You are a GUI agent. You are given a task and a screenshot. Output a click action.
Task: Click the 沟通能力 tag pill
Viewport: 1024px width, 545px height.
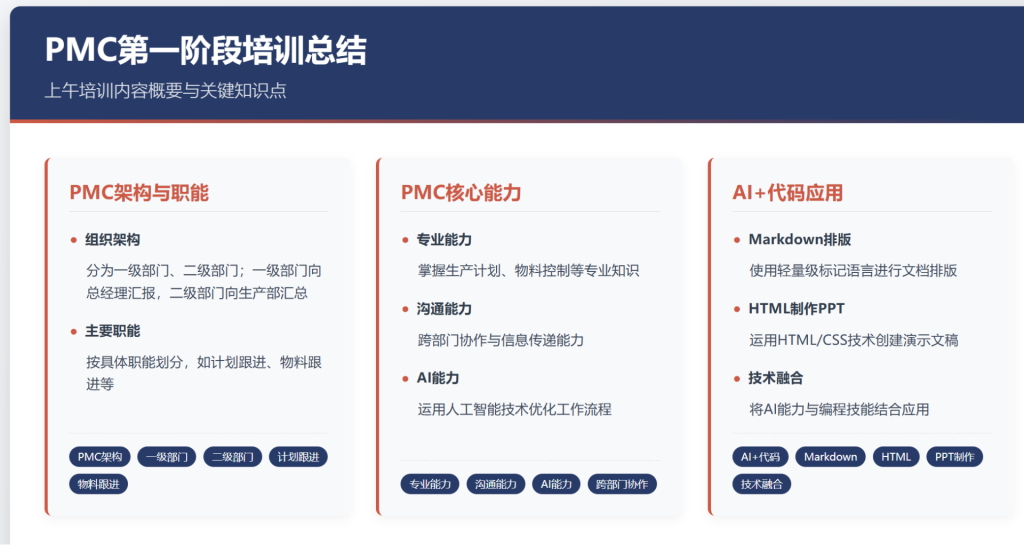[x=496, y=484]
